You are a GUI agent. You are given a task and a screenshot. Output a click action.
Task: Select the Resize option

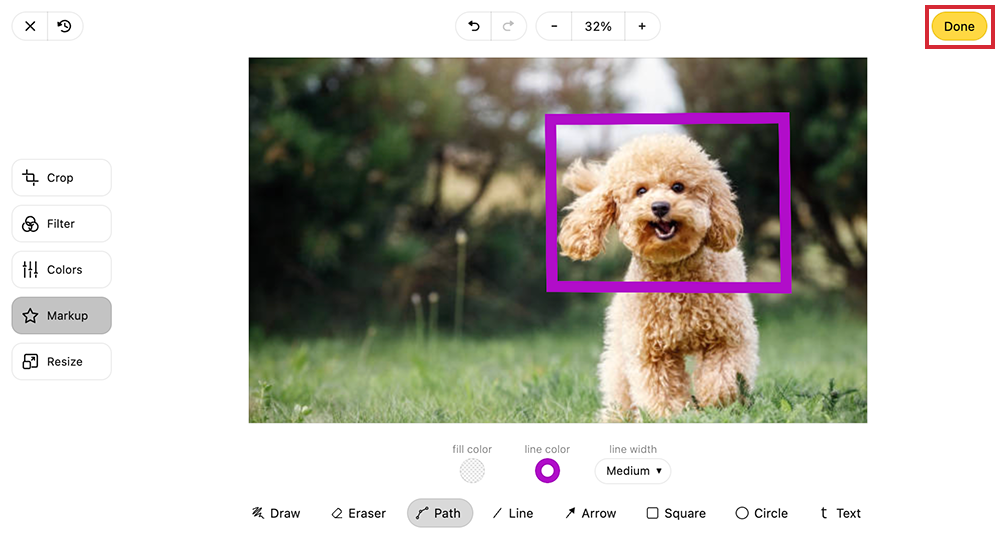pos(61,362)
